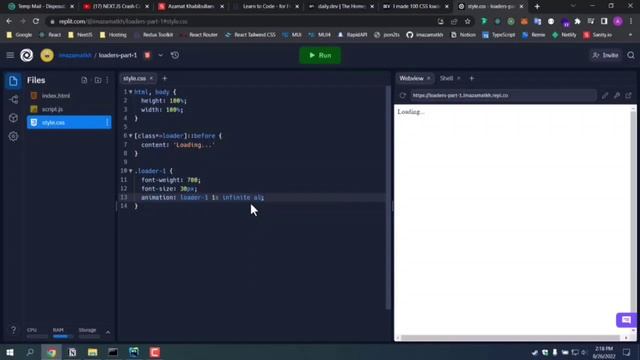Screen dimensions: 640x360
Task: Open the Files panel options menu
Action: pyautogui.click(x=107, y=80)
